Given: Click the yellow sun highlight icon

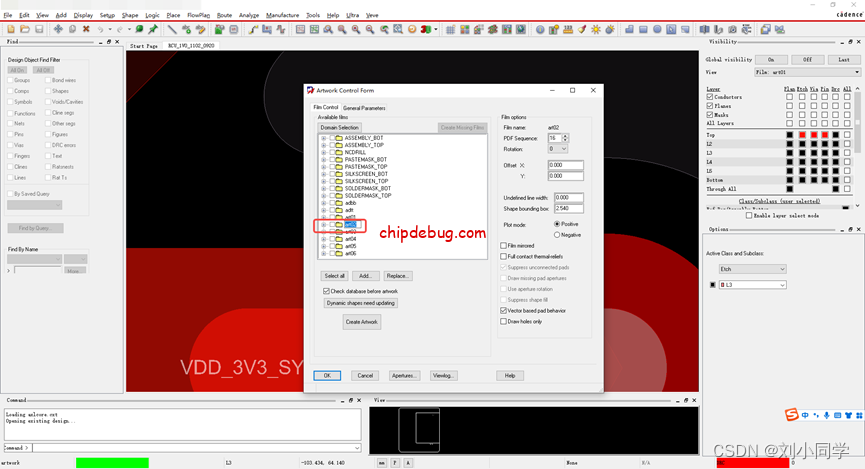Looking at the screenshot, I should point(596,29).
